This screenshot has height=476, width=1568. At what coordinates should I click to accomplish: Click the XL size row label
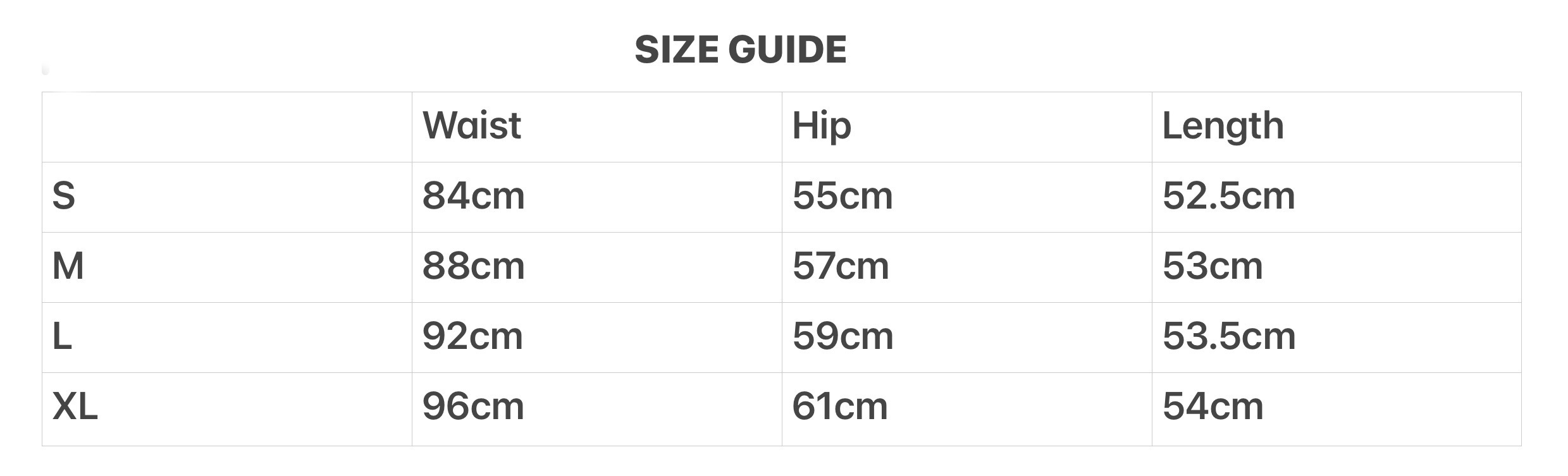pos(75,406)
